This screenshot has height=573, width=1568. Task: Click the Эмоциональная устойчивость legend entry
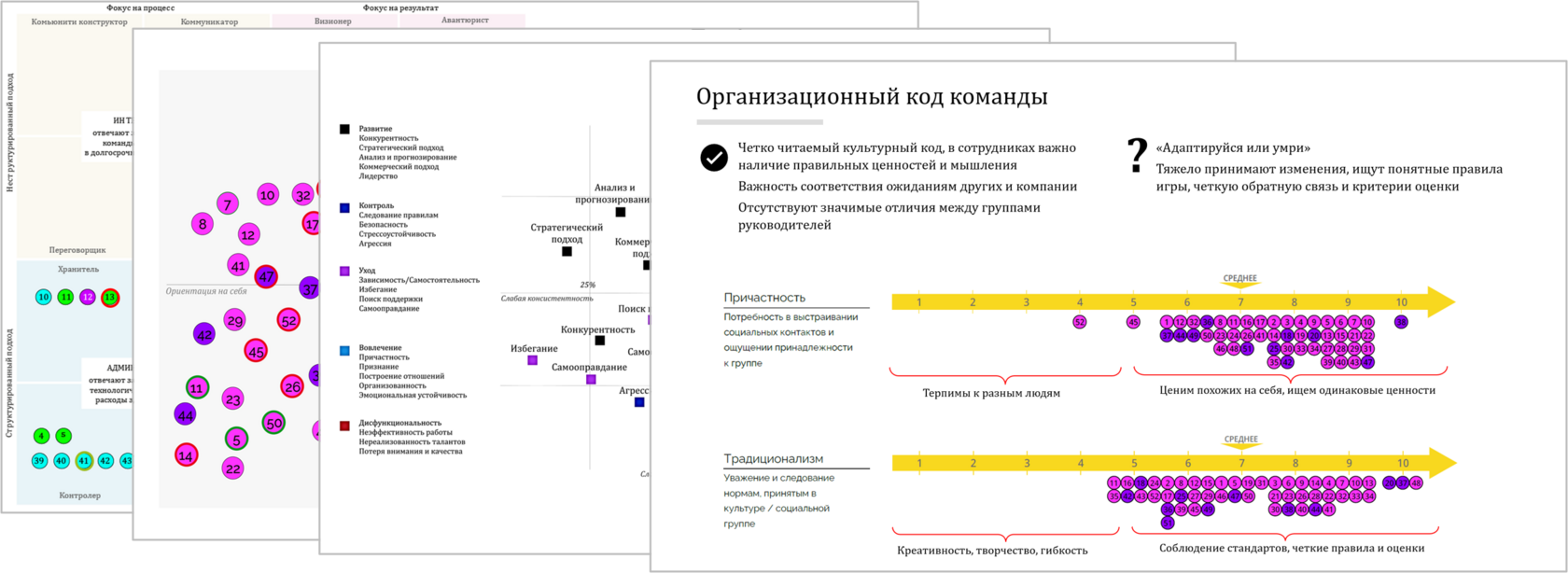[413, 395]
